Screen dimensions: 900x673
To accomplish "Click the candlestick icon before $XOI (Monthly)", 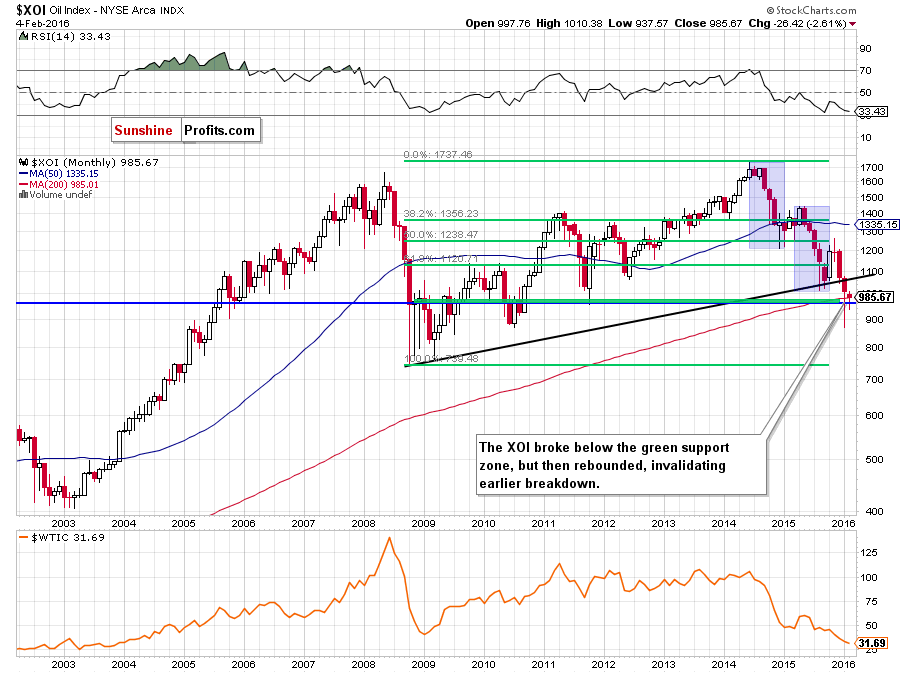I will pos(23,162).
